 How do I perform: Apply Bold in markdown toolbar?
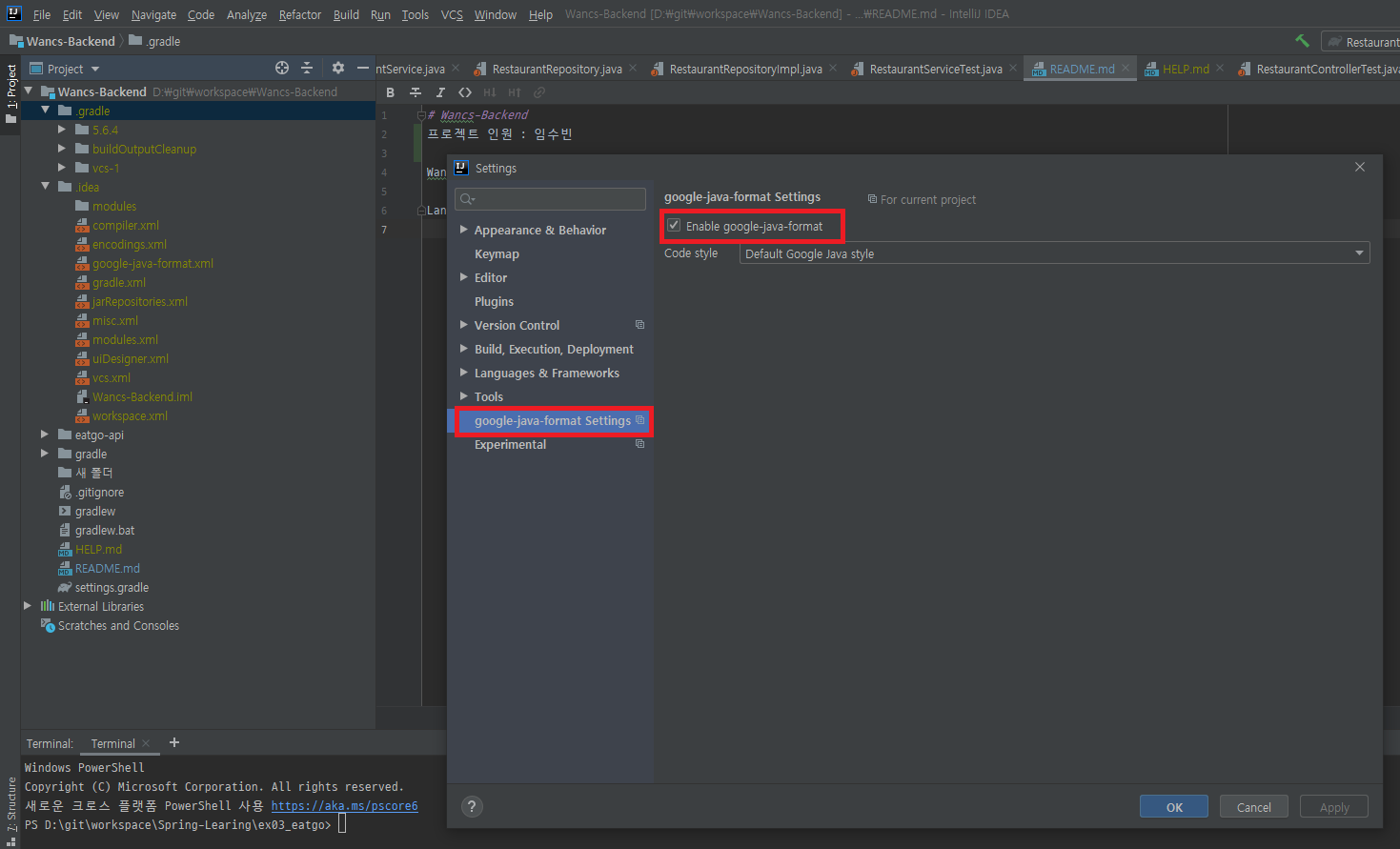click(x=390, y=92)
